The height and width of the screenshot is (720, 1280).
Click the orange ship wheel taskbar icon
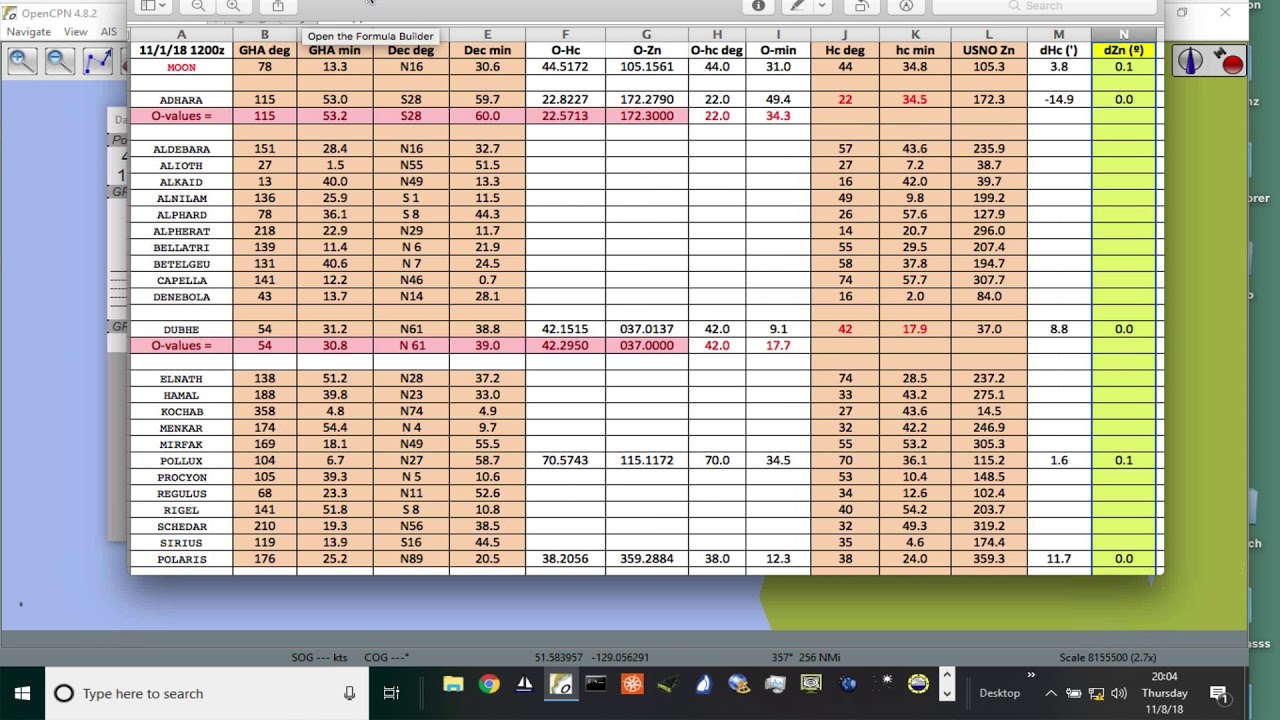coord(632,685)
